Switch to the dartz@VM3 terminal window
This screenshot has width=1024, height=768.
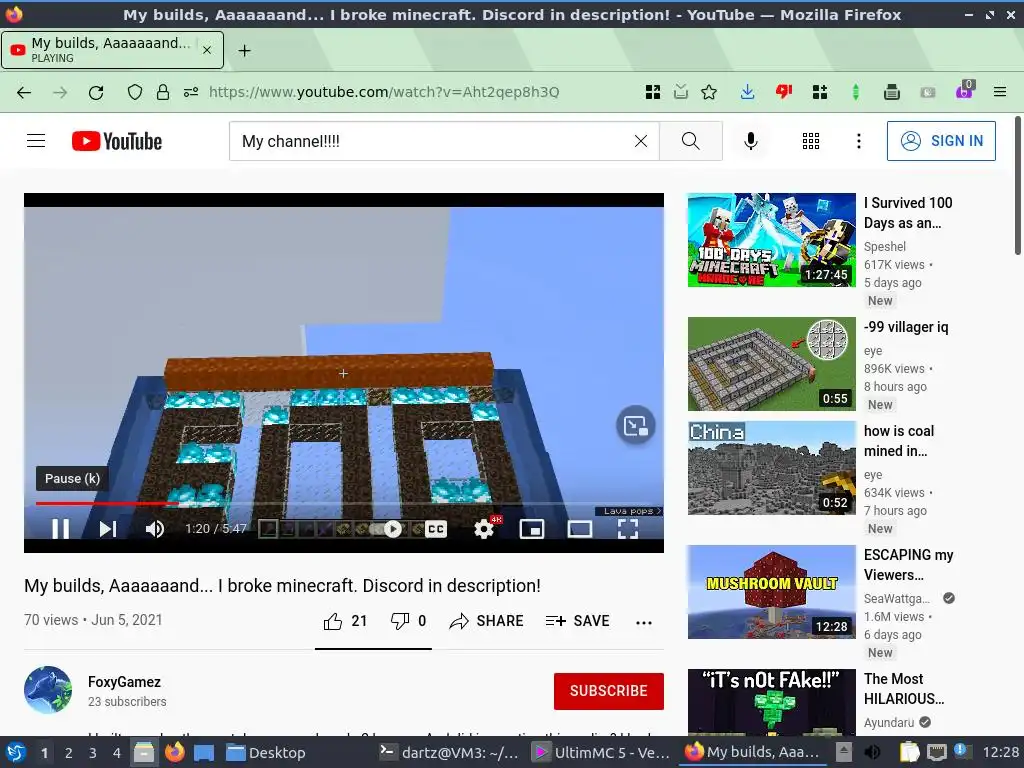click(449, 753)
